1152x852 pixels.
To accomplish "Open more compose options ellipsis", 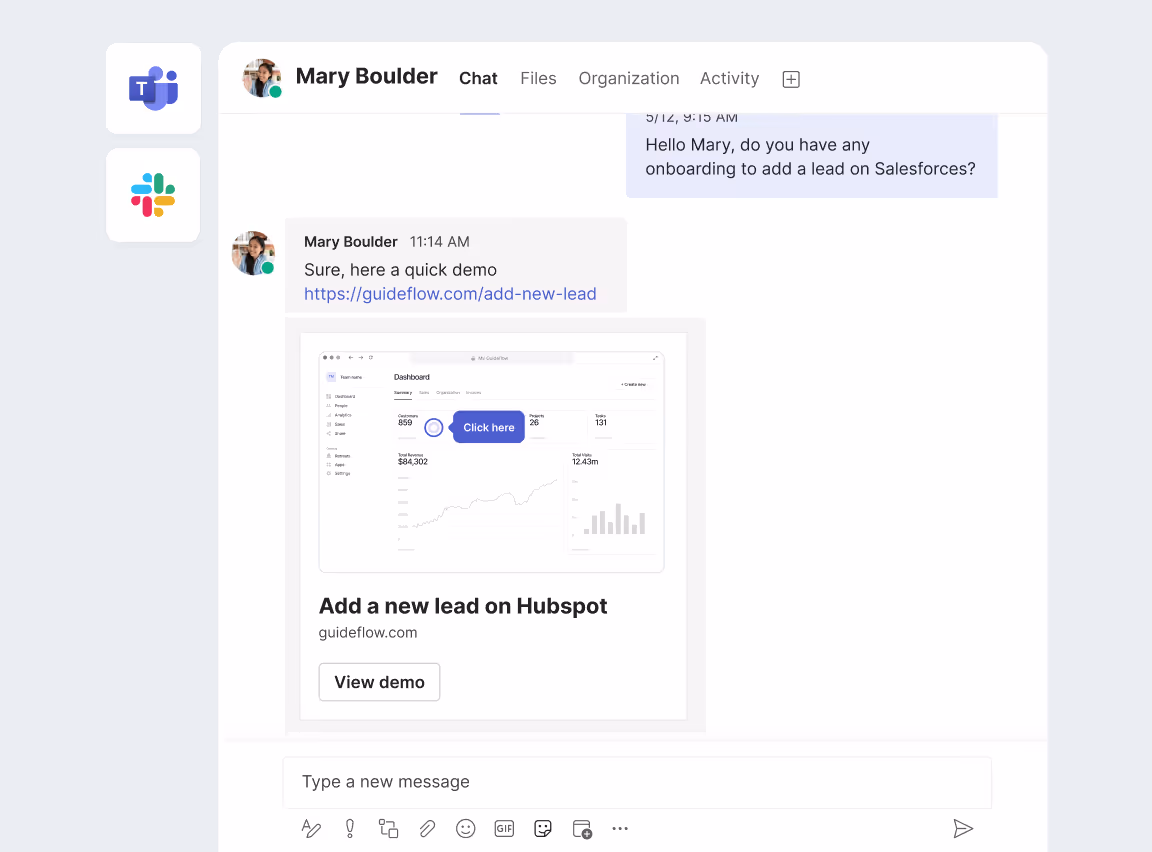I will 620,828.
